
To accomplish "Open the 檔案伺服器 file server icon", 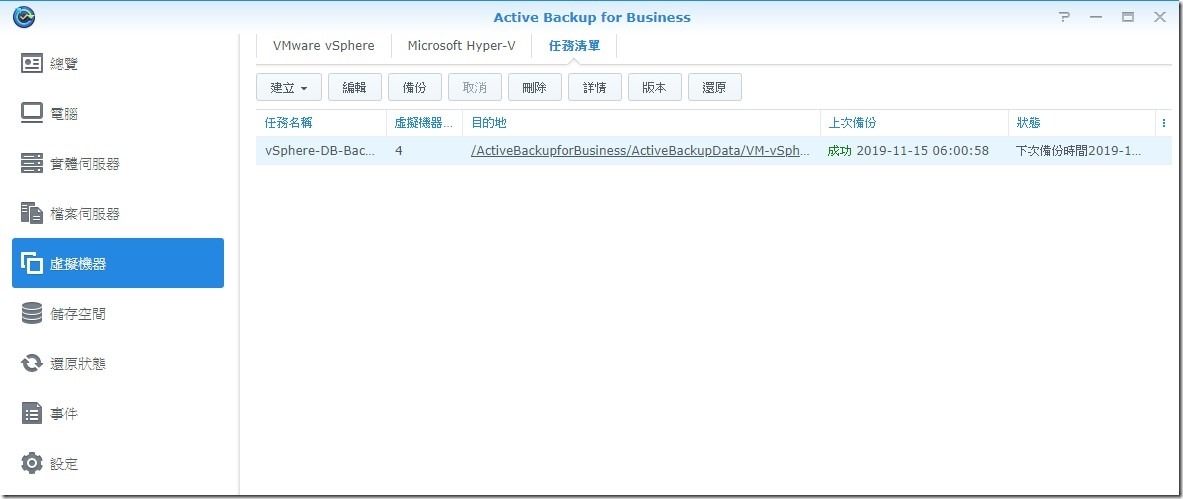I will pyautogui.click(x=32, y=214).
